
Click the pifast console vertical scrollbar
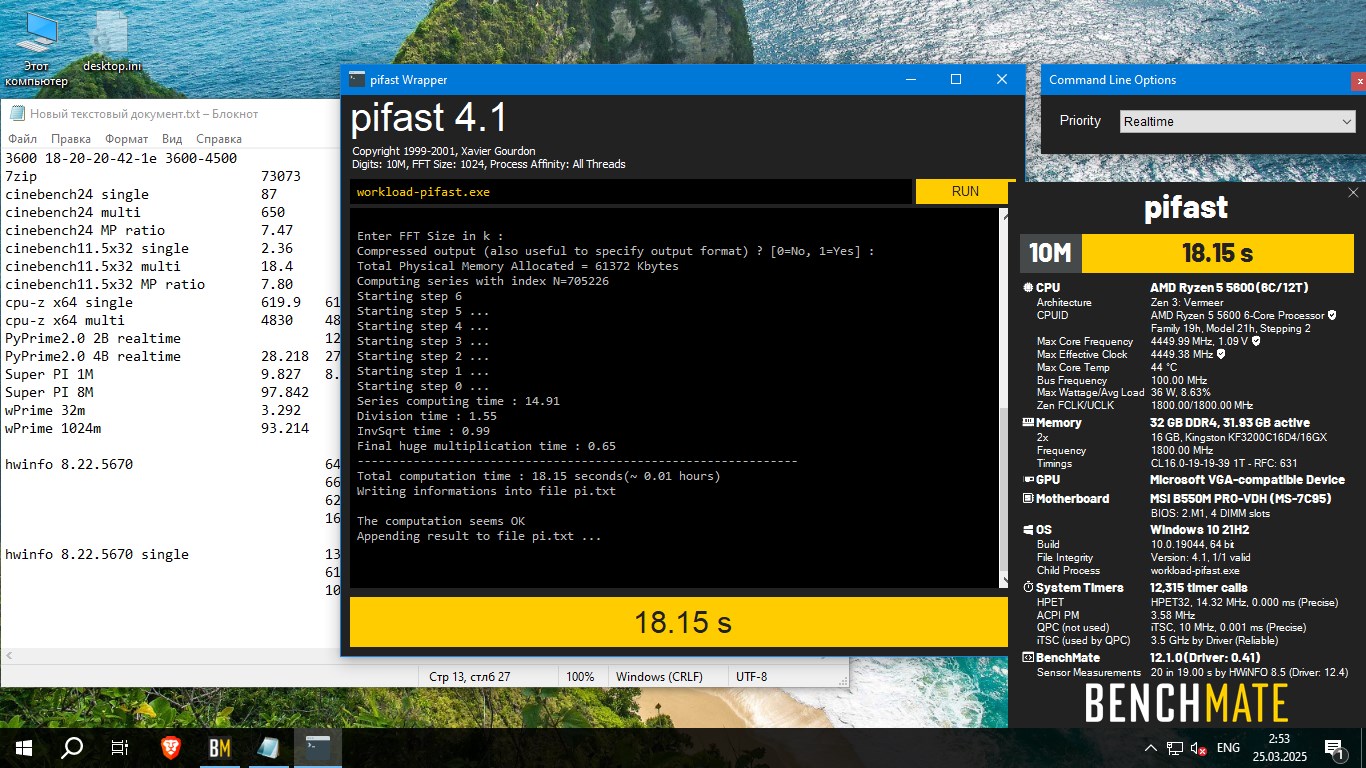coord(1004,398)
